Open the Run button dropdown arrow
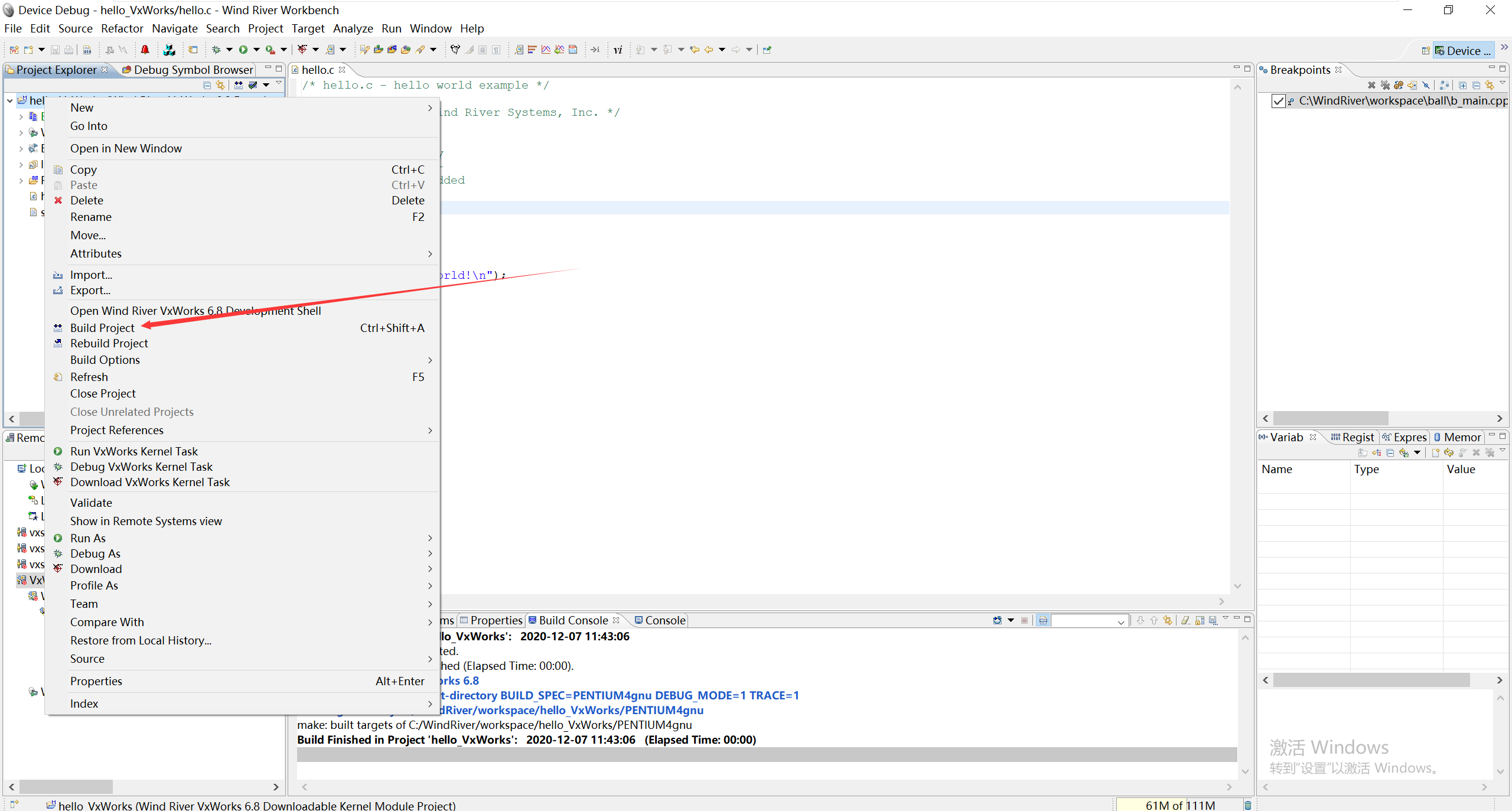 [256, 50]
